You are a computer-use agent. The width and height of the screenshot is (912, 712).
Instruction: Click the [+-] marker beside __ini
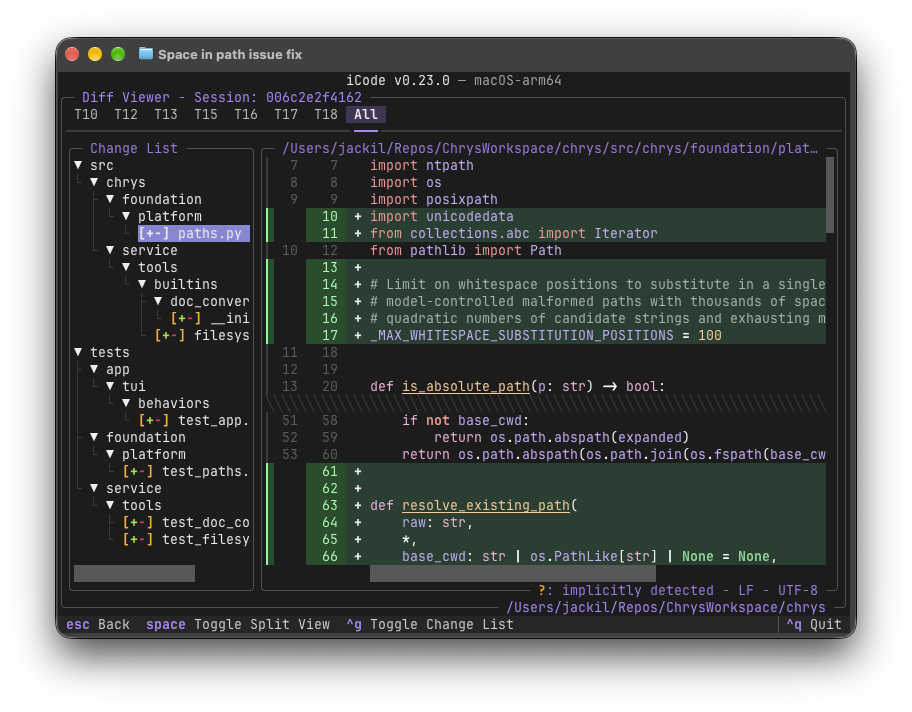coord(186,318)
